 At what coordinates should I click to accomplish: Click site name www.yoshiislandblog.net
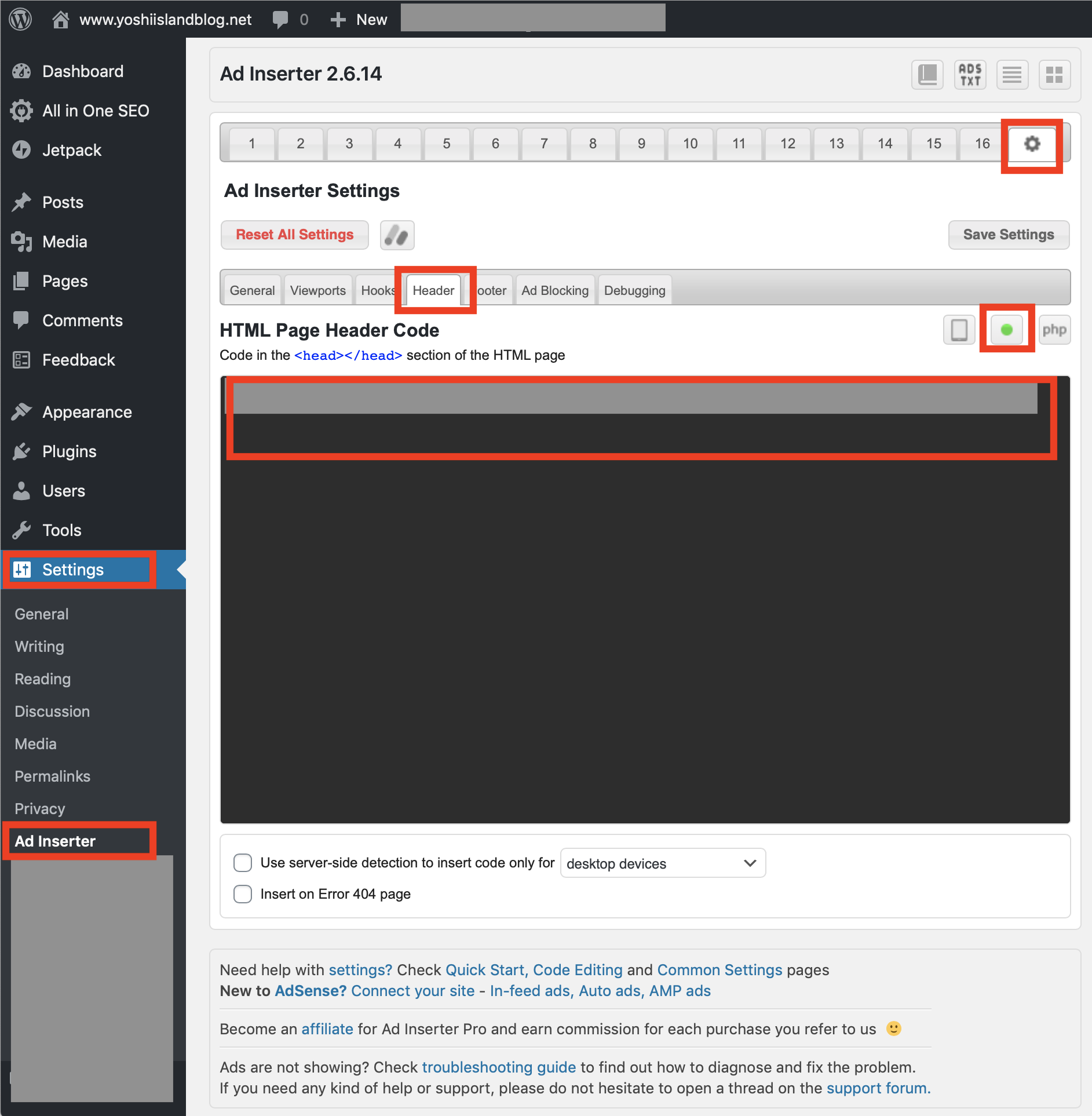[x=166, y=20]
